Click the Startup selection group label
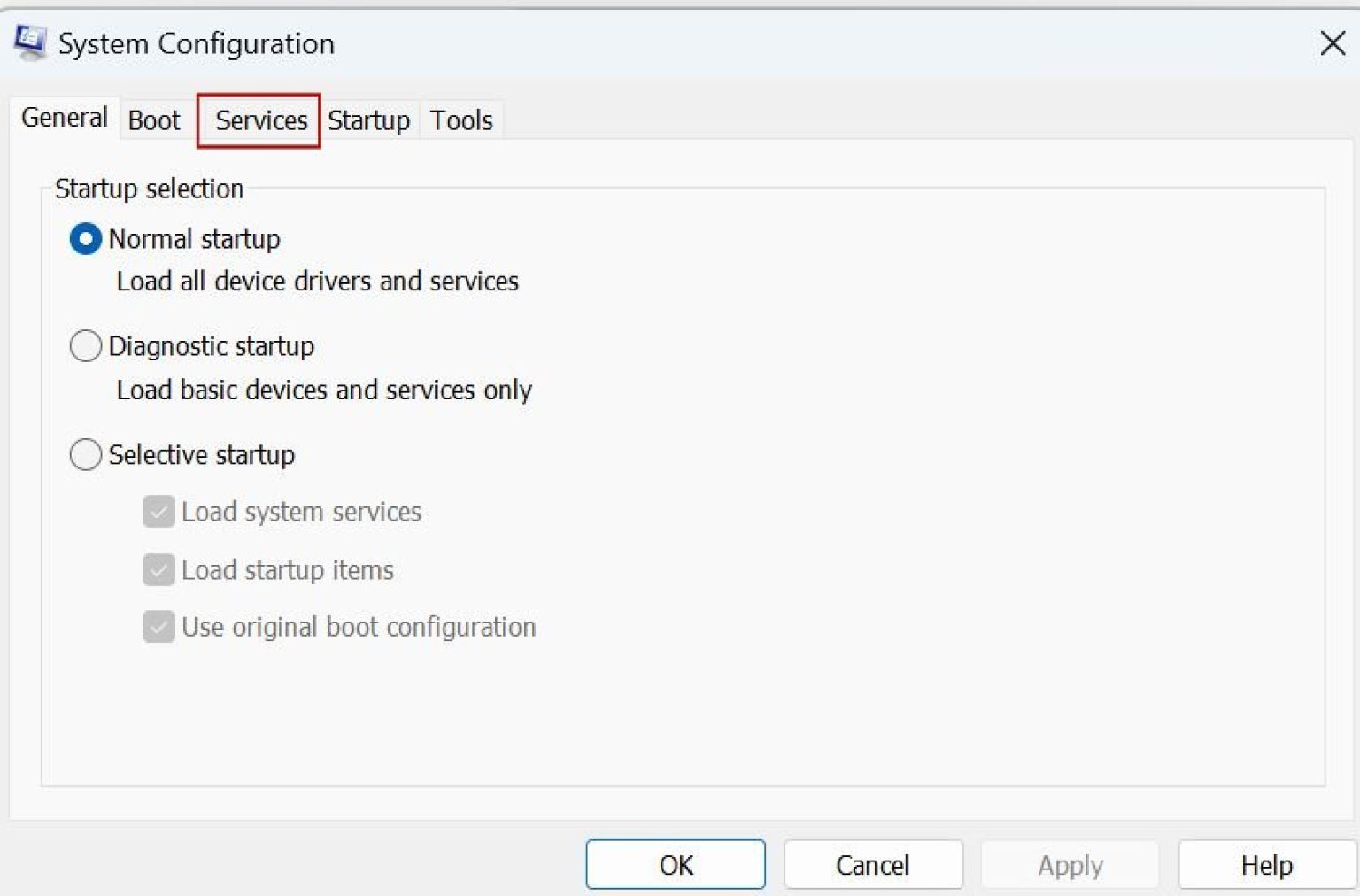 point(149,188)
